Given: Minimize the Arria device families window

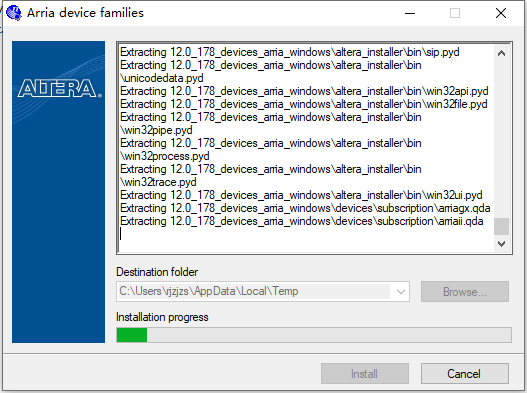Looking at the screenshot, I should pyautogui.click(x=410, y=13).
